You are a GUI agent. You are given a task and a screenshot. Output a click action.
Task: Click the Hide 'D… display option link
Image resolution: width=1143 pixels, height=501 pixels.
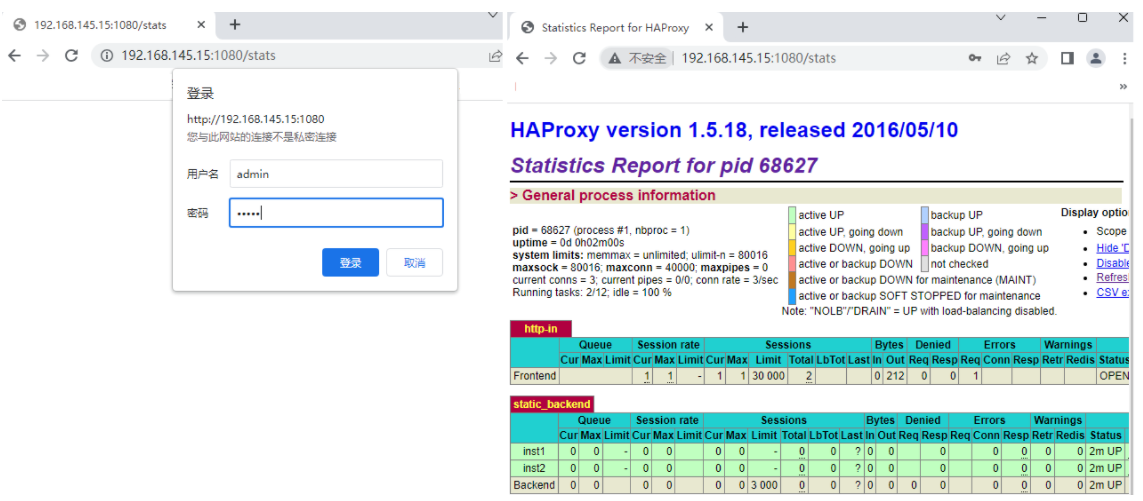[x=1112, y=247]
